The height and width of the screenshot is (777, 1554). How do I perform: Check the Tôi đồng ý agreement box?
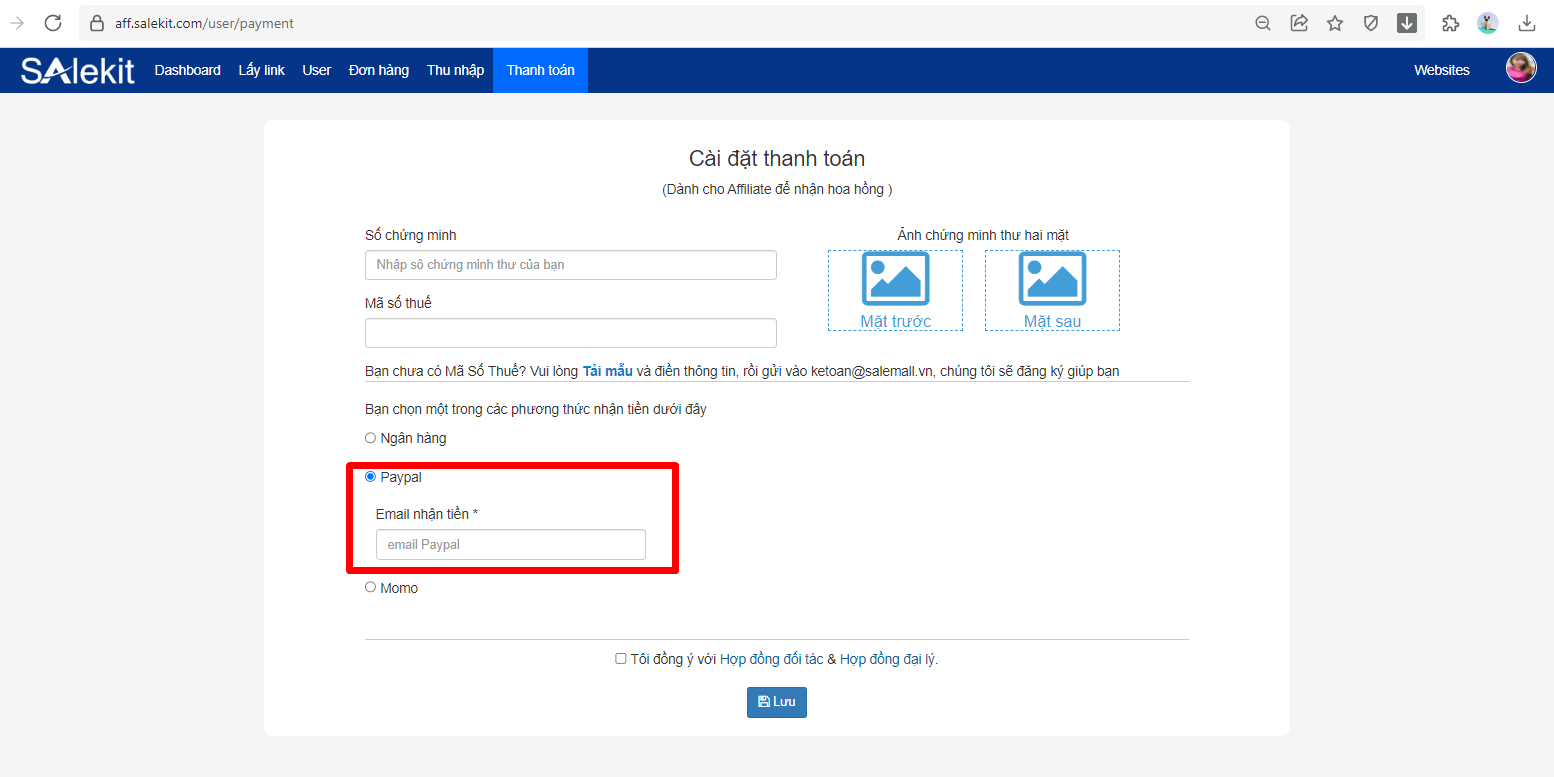621,659
